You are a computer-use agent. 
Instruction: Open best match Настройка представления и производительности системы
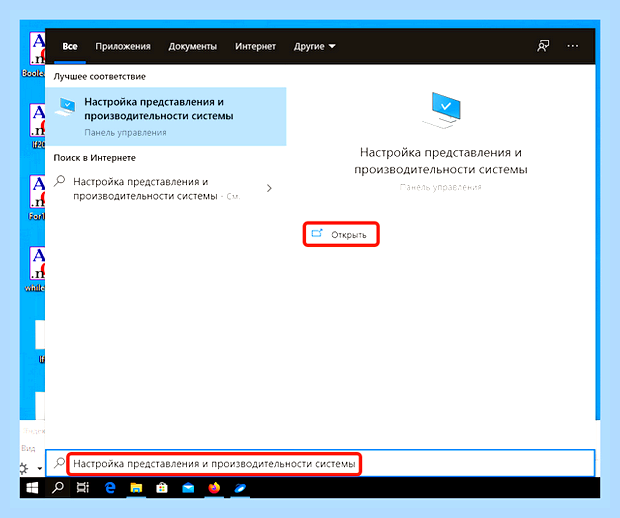click(x=166, y=117)
